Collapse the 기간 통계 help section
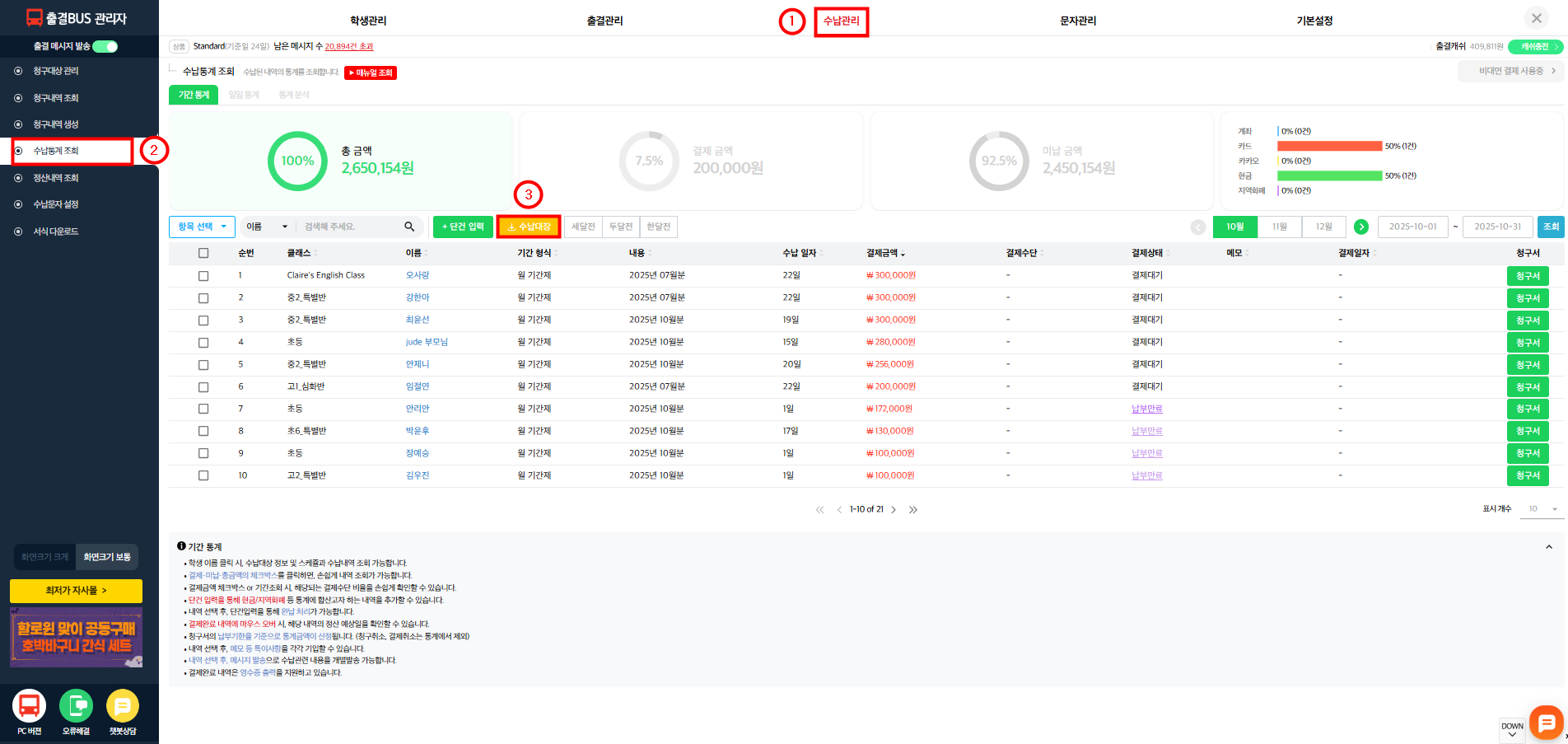This screenshot has width=1568, height=744. pos(1548,547)
